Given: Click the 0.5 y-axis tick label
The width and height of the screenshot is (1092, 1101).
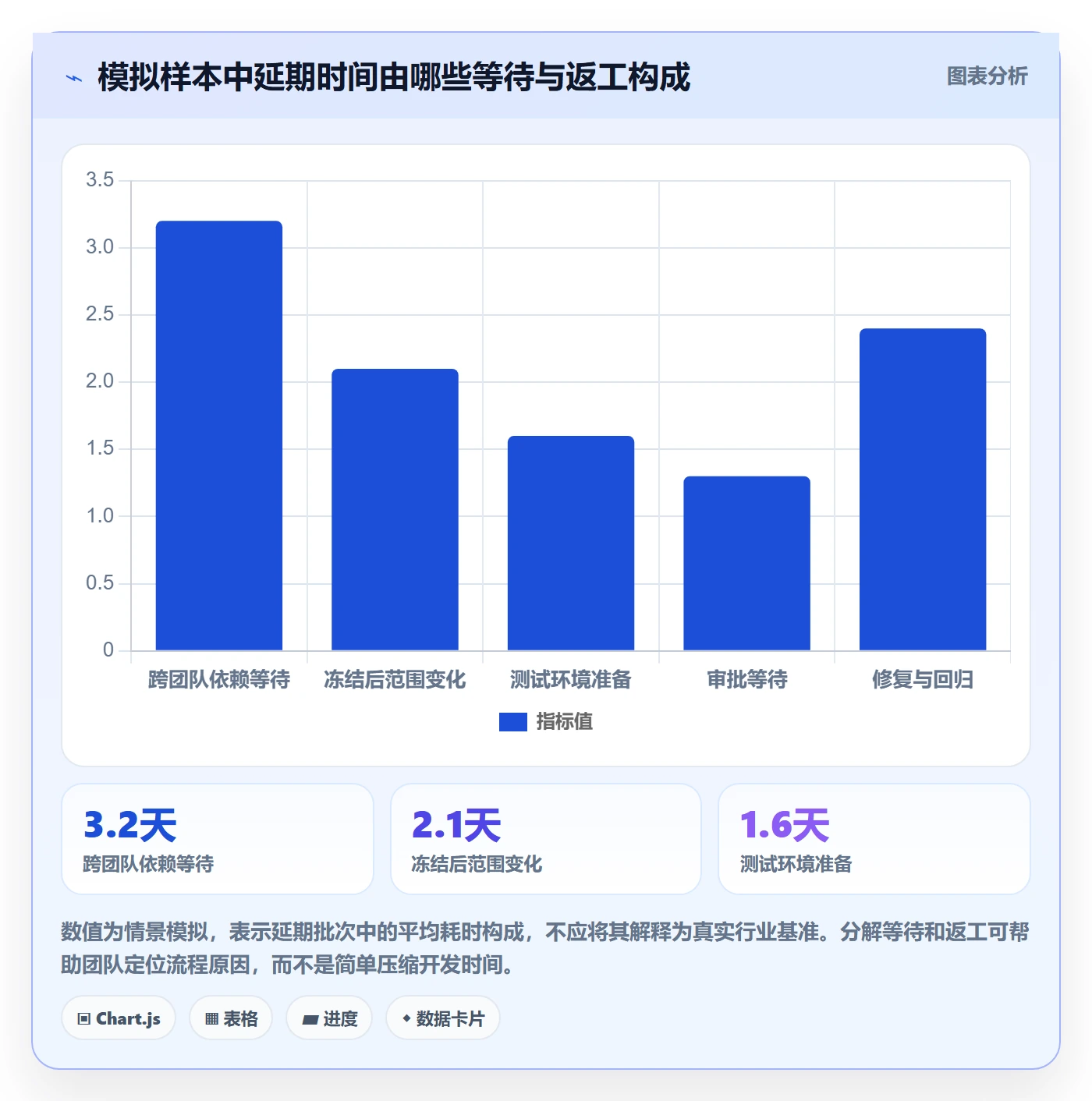Looking at the screenshot, I should (100, 583).
